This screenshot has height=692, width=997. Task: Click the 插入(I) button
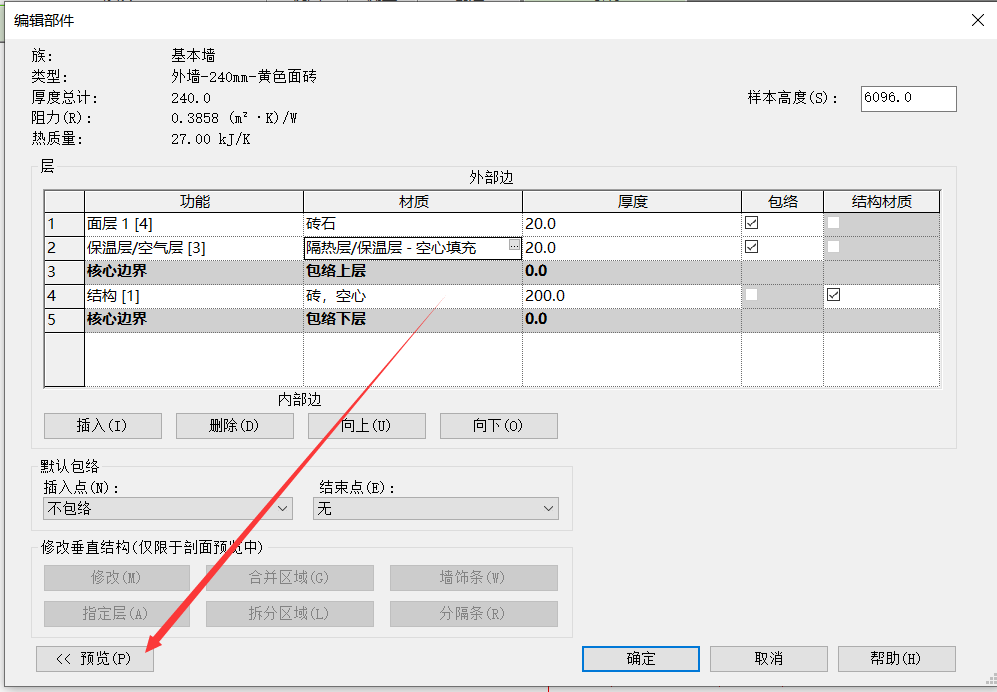(x=102, y=426)
